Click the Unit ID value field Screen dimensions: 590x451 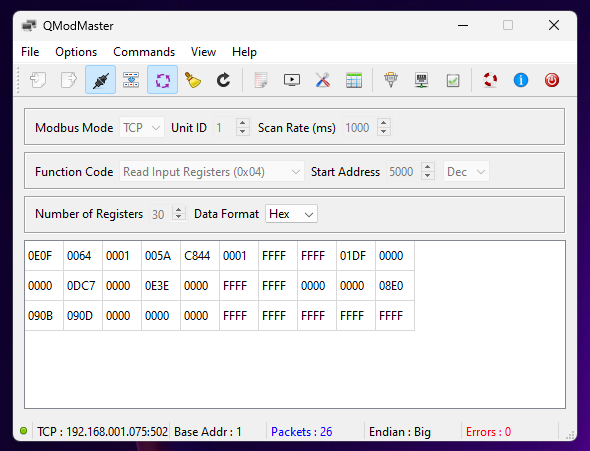[225, 128]
